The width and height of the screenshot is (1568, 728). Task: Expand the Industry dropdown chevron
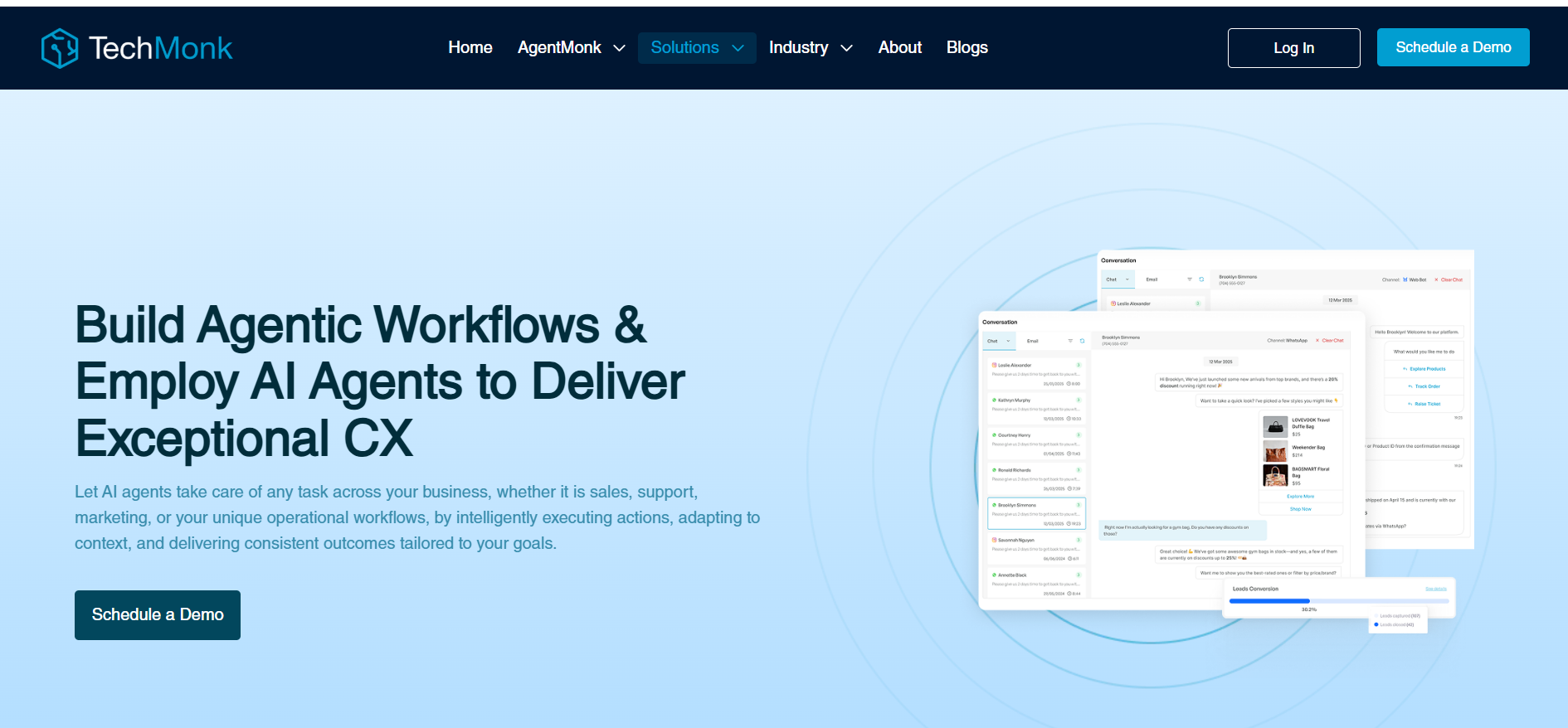(x=846, y=48)
